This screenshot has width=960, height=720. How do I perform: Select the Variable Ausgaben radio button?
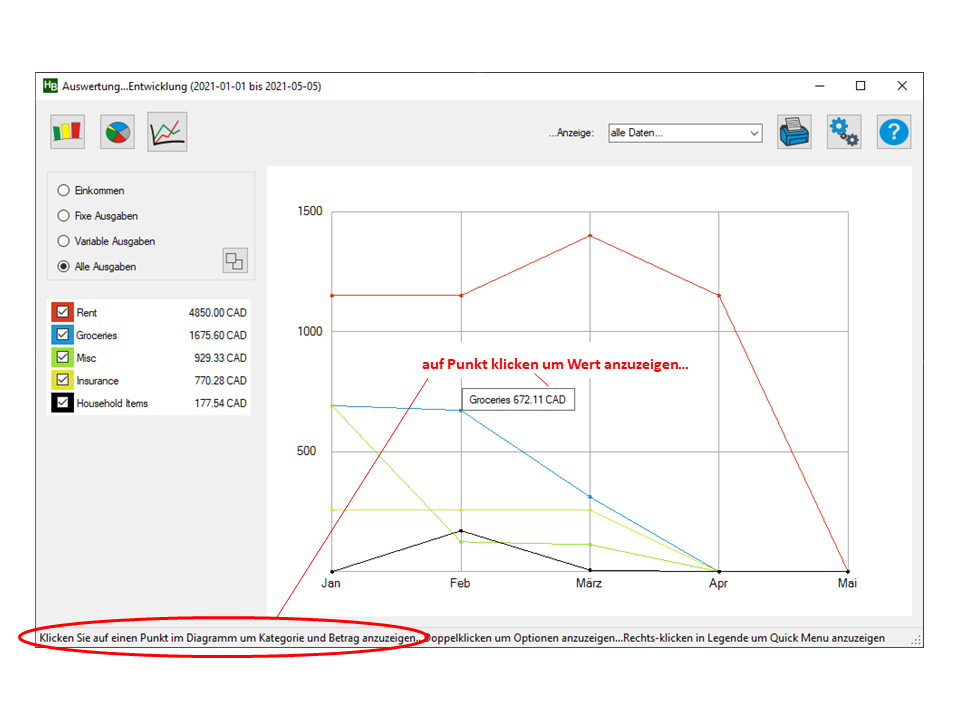[64, 241]
